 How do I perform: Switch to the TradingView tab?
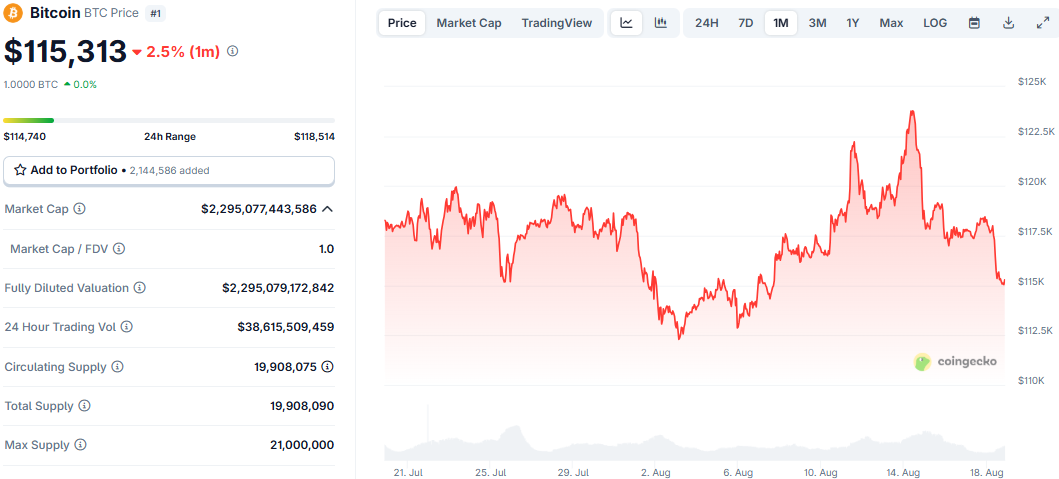557,23
